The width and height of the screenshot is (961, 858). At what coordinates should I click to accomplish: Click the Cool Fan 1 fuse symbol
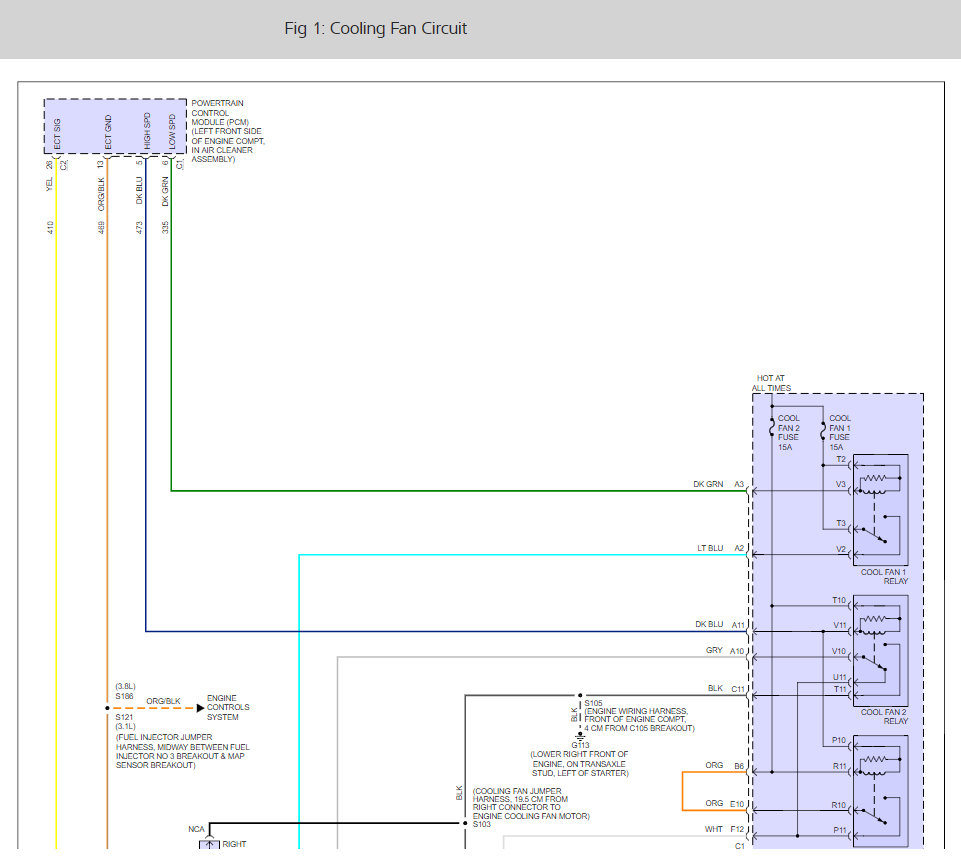(x=824, y=431)
